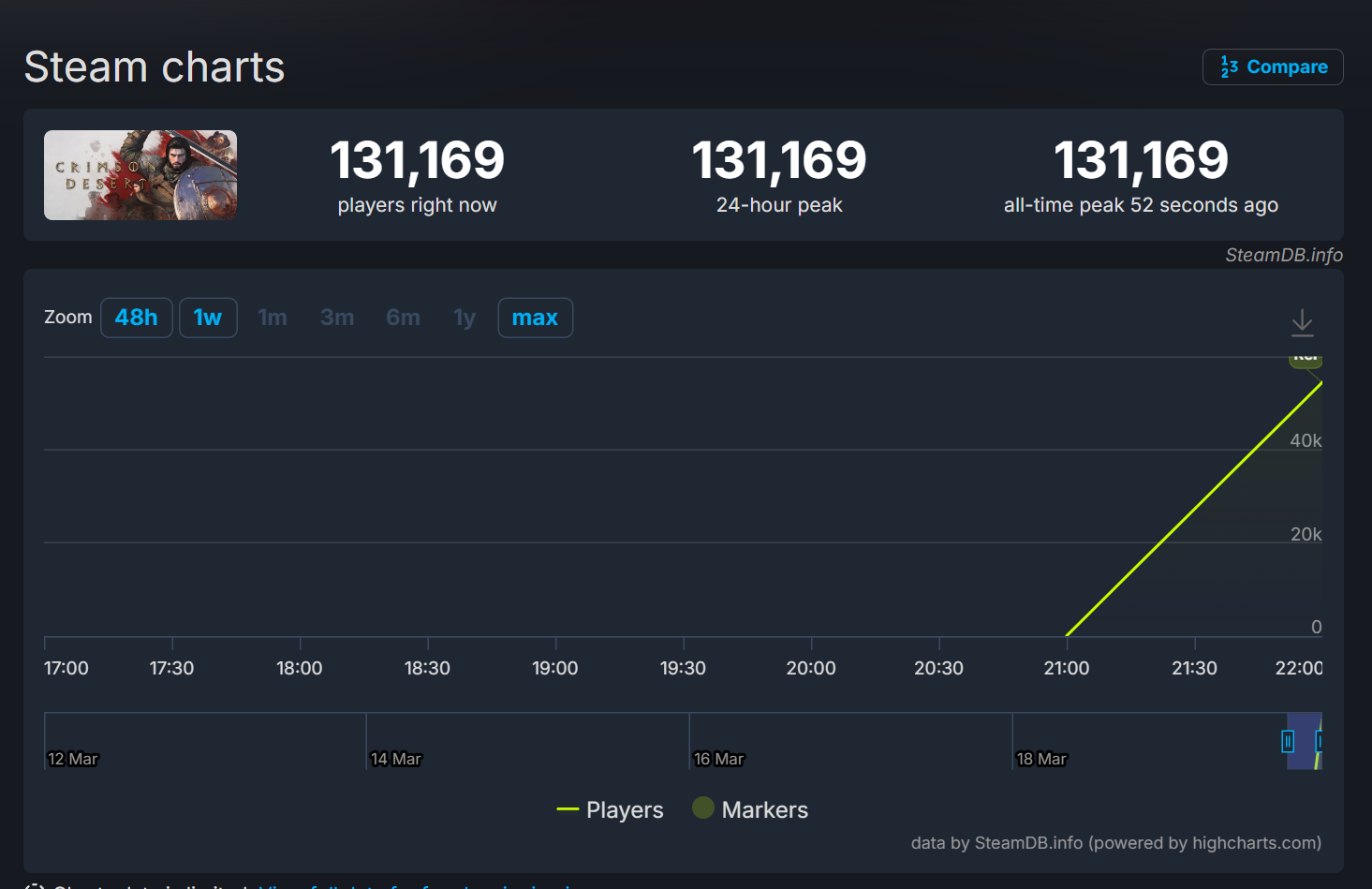Click the data by SteamDB.info credit text
1372x889 pixels.
(x=1115, y=843)
